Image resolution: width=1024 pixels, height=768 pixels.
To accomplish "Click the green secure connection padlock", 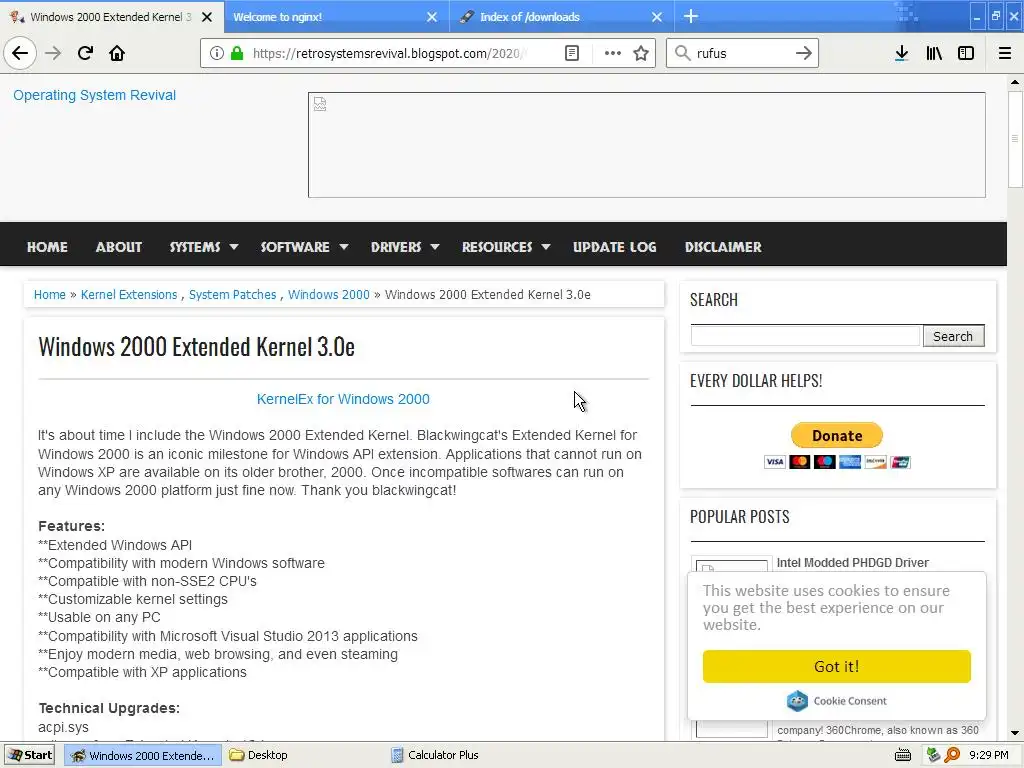I will pos(236,53).
